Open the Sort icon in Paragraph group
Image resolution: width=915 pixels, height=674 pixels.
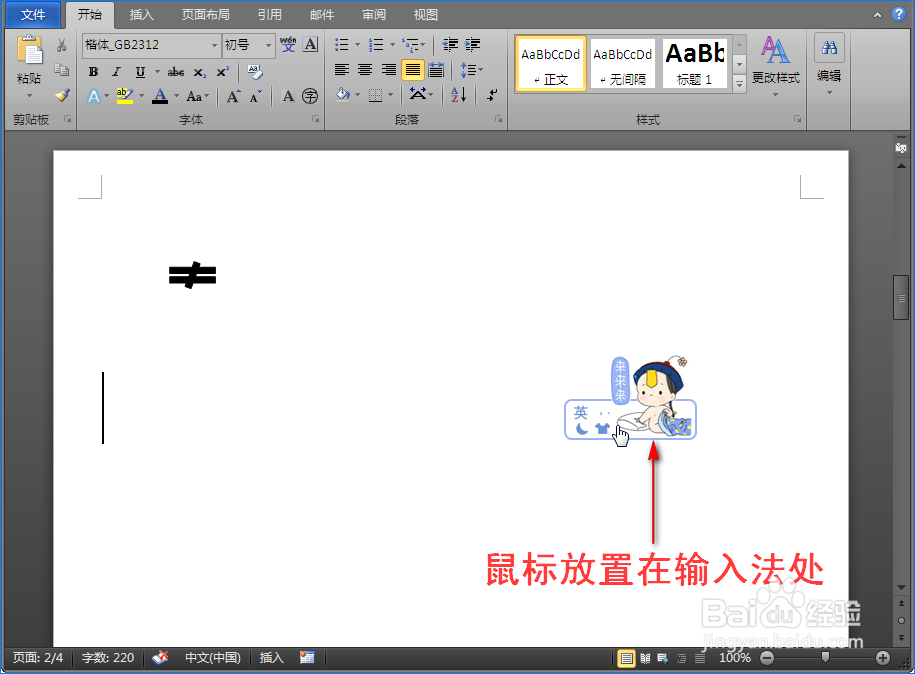click(x=458, y=95)
